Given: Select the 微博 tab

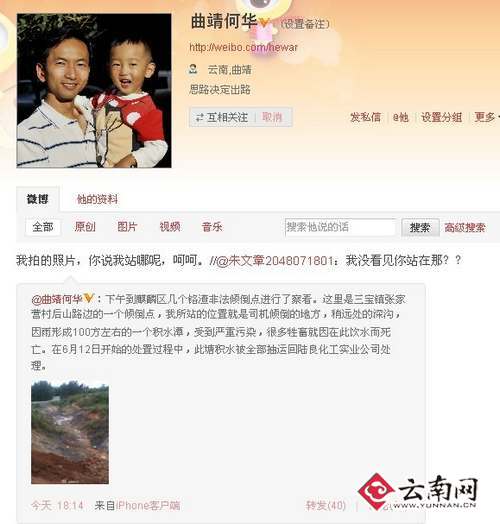Looking at the screenshot, I should 38,199.
